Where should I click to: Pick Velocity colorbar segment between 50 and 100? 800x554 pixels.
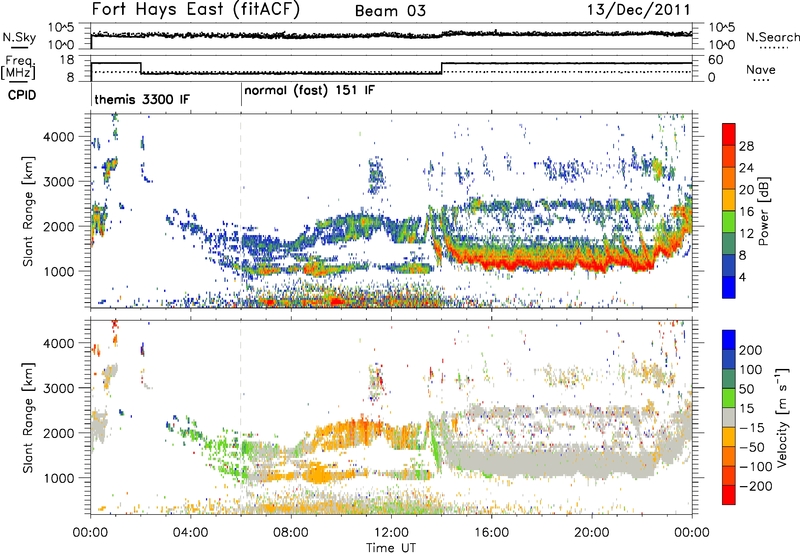pos(729,379)
